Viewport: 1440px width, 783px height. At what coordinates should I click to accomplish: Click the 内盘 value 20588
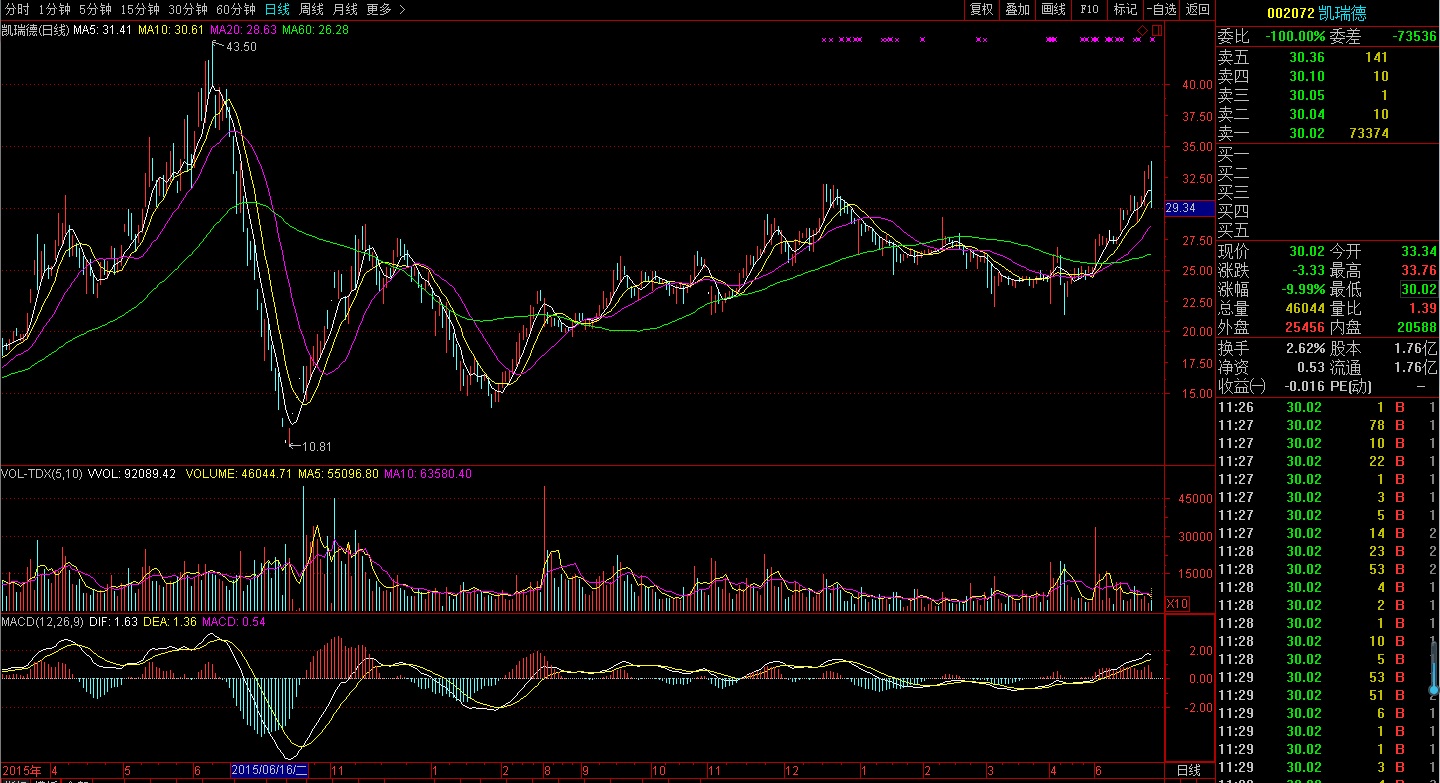1416,327
